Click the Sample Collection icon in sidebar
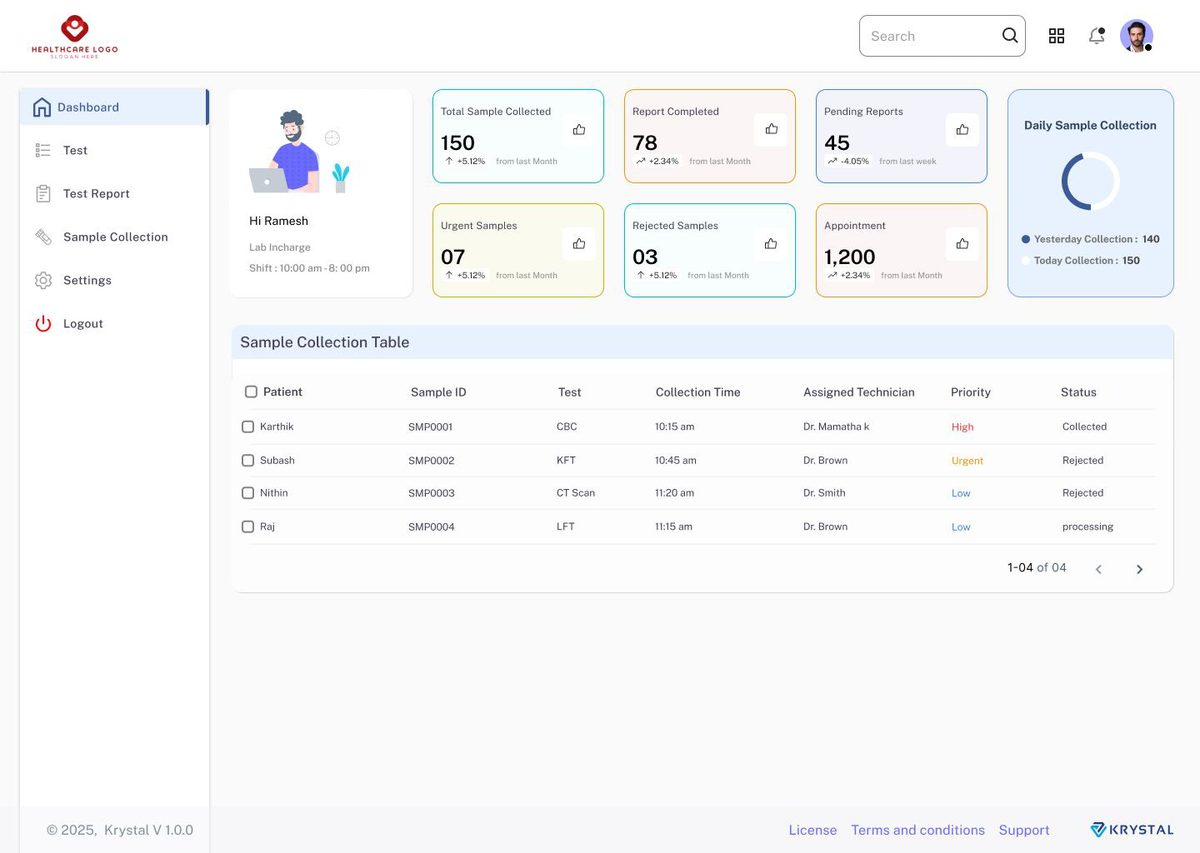This screenshot has height=853, width=1200. (43, 237)
